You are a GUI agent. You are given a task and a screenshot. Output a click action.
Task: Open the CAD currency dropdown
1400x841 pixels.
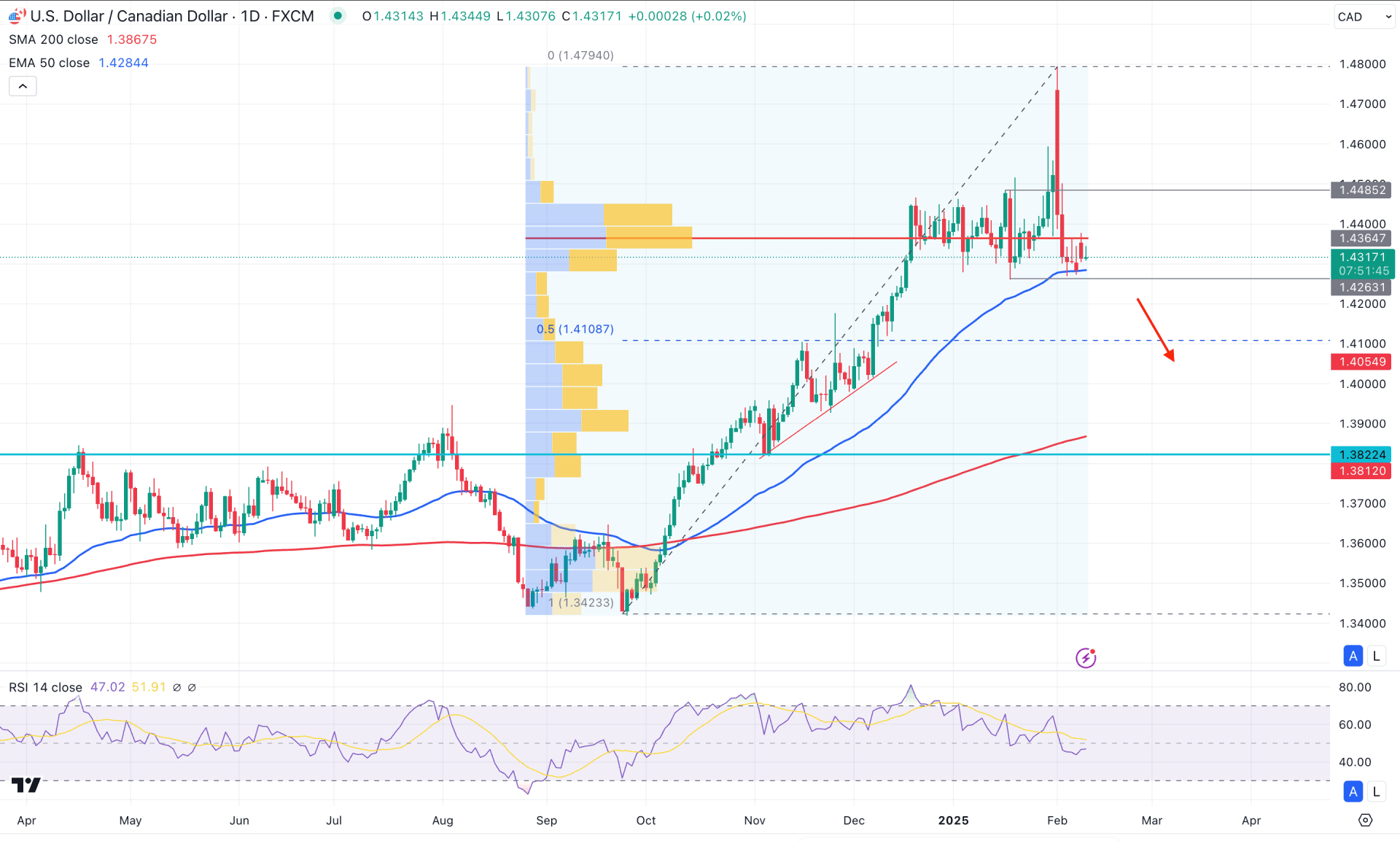(x=1365, y=17)
